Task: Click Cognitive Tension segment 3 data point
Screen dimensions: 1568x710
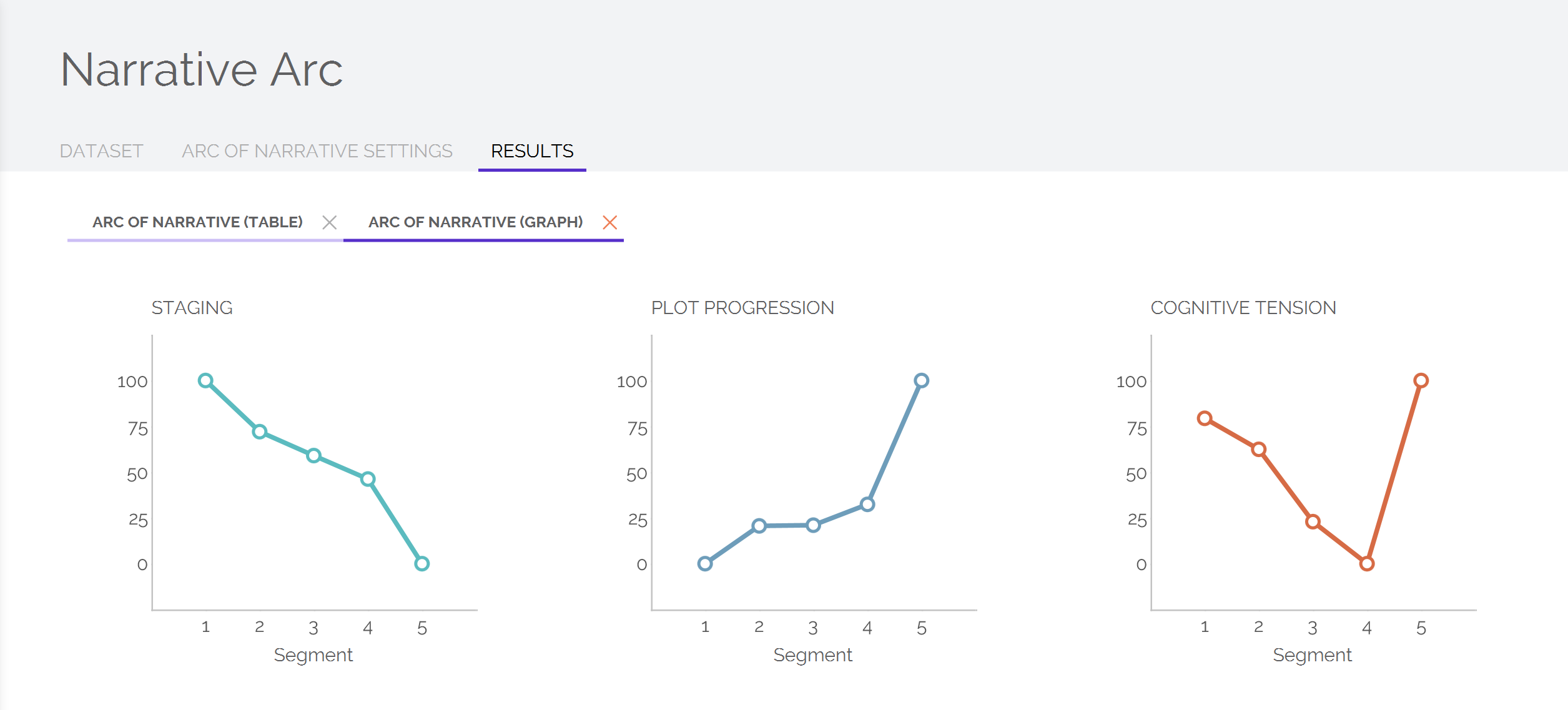Action: coord(1313,522)
